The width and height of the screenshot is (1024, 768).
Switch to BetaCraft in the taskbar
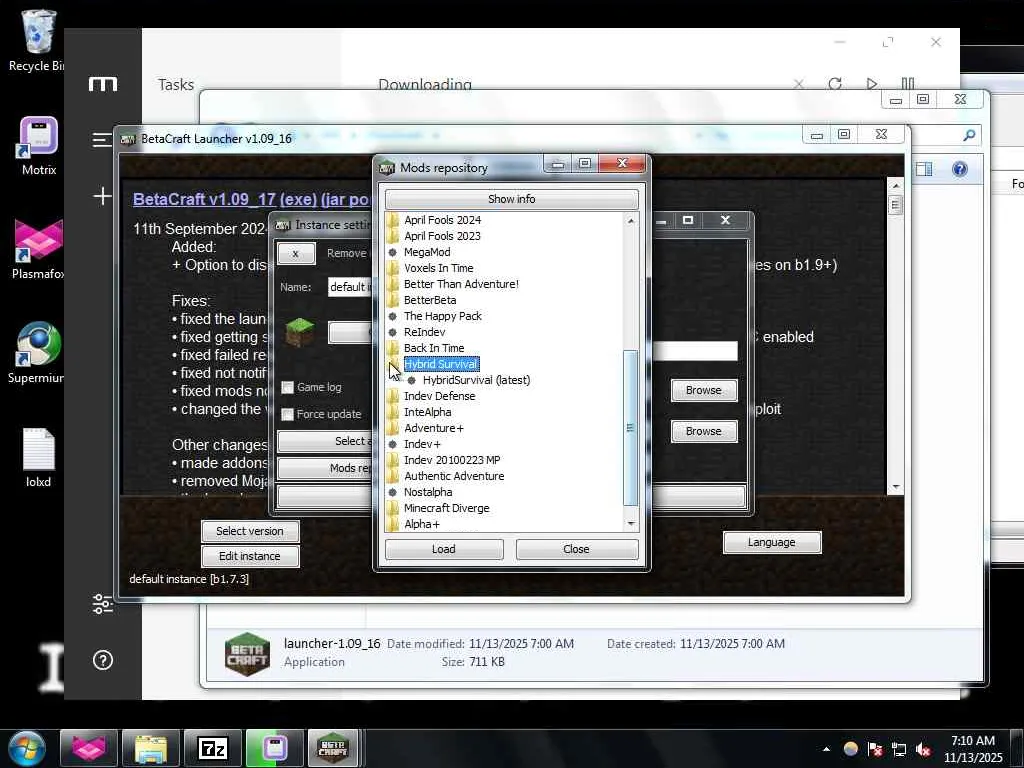[333, 748]
